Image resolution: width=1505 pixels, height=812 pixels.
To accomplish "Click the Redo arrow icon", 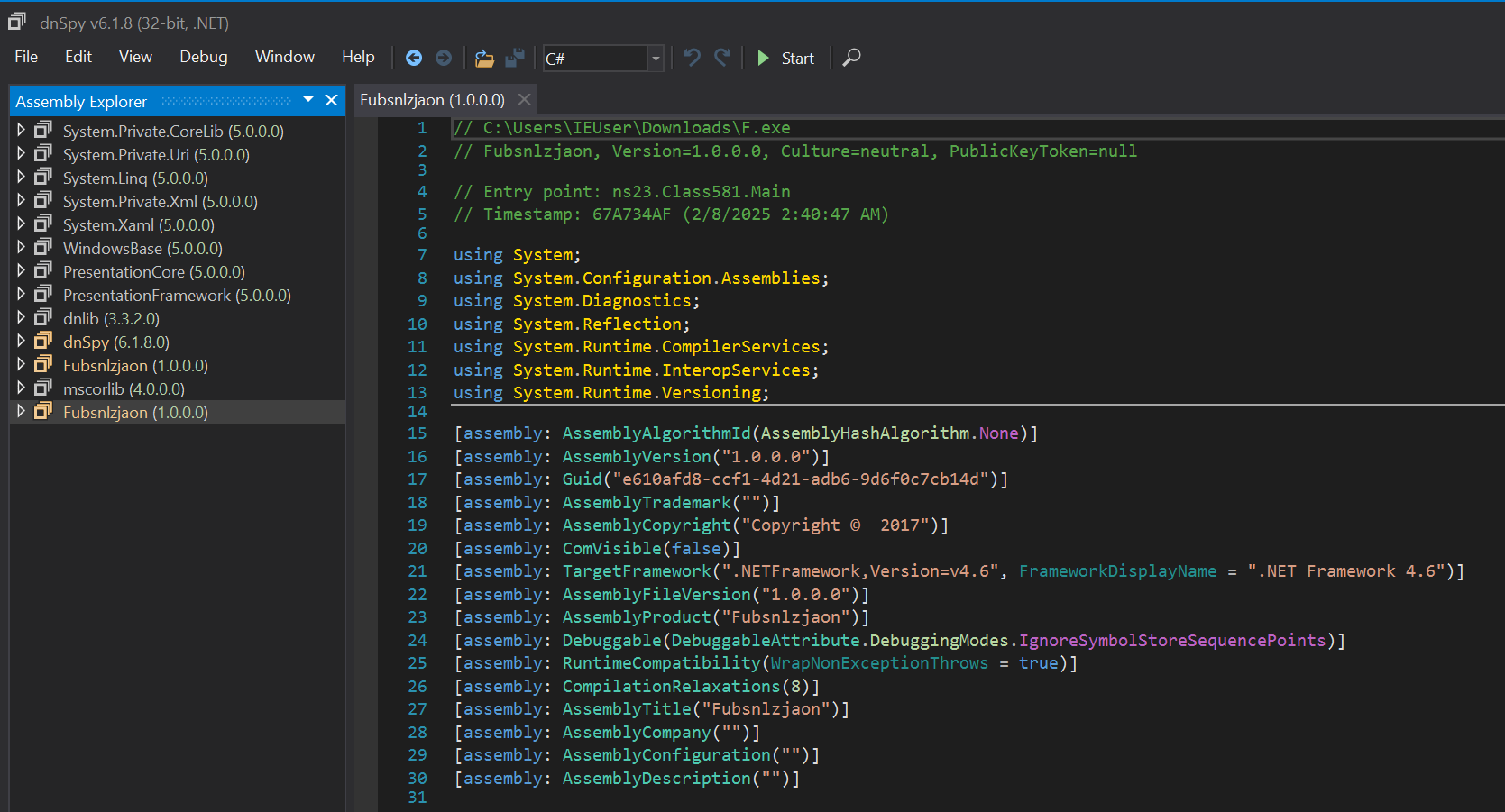I will (x=722, y=58).
